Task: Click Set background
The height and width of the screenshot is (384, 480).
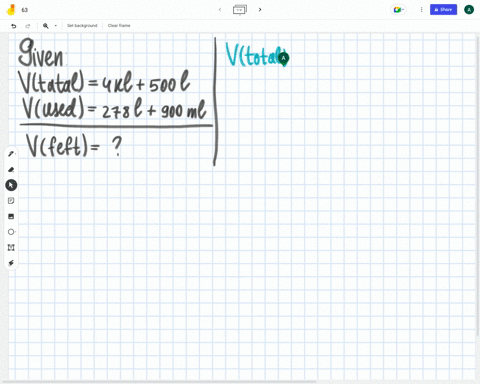Action: click(82, 26)
